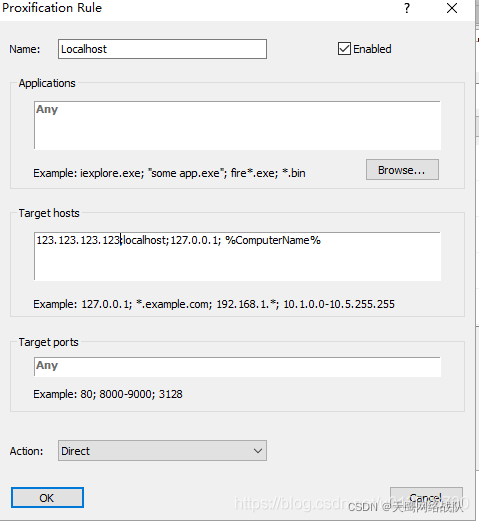Uncheck the Enabled checkbox
Screen dimensions: 479x522
(x=344, y=49)
